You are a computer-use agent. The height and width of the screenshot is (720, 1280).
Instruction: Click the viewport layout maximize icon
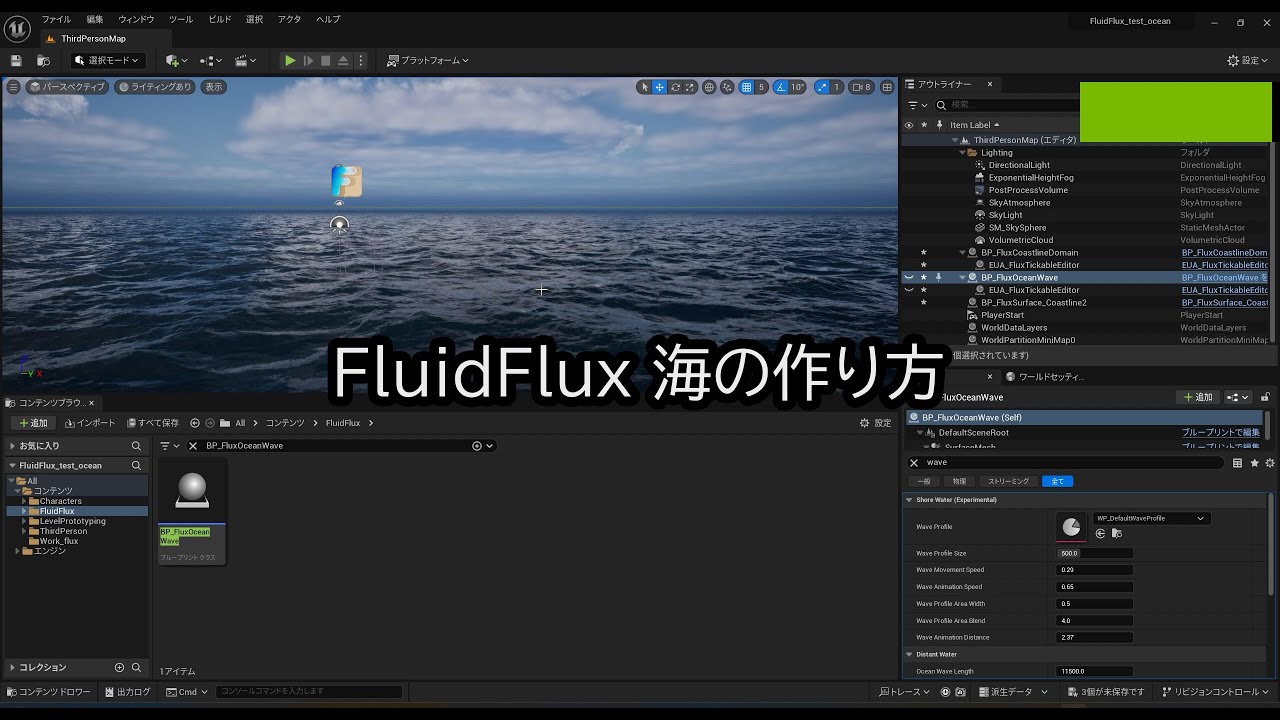[x=887, y=87]
